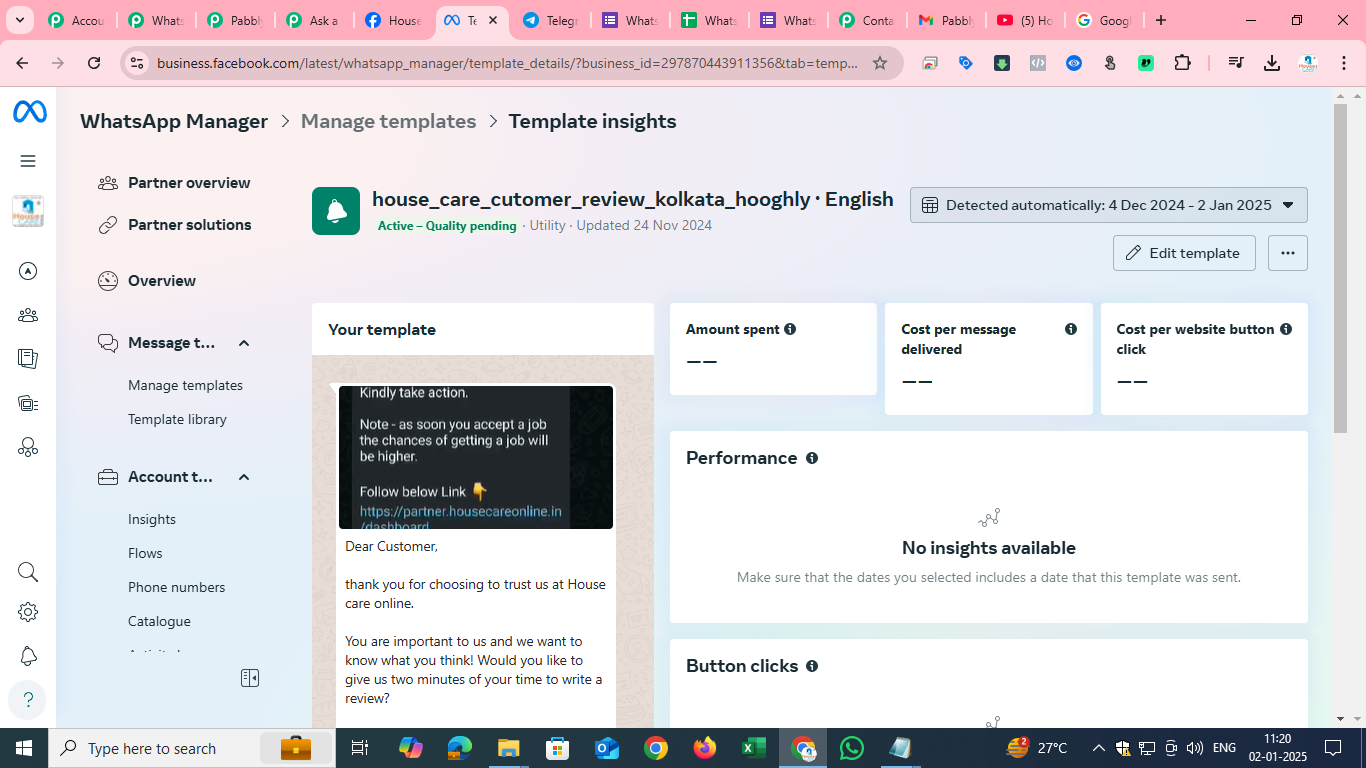Go back to the previous page

pyautogui.click(x=22, y=63)
